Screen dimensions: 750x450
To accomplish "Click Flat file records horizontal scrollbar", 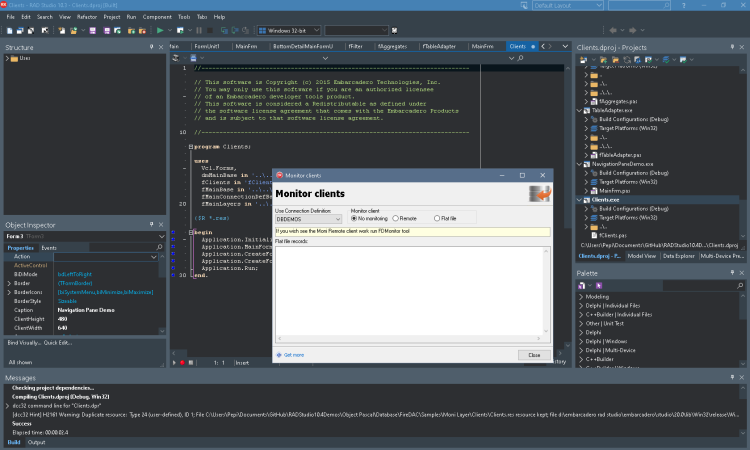I will coord(409,338).
